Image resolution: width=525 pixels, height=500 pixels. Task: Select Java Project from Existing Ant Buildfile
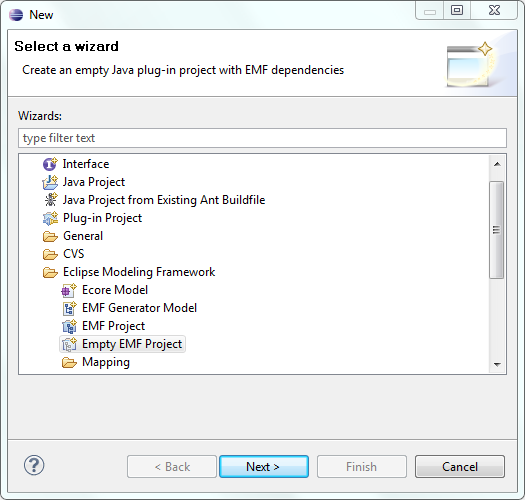[164, 200]
